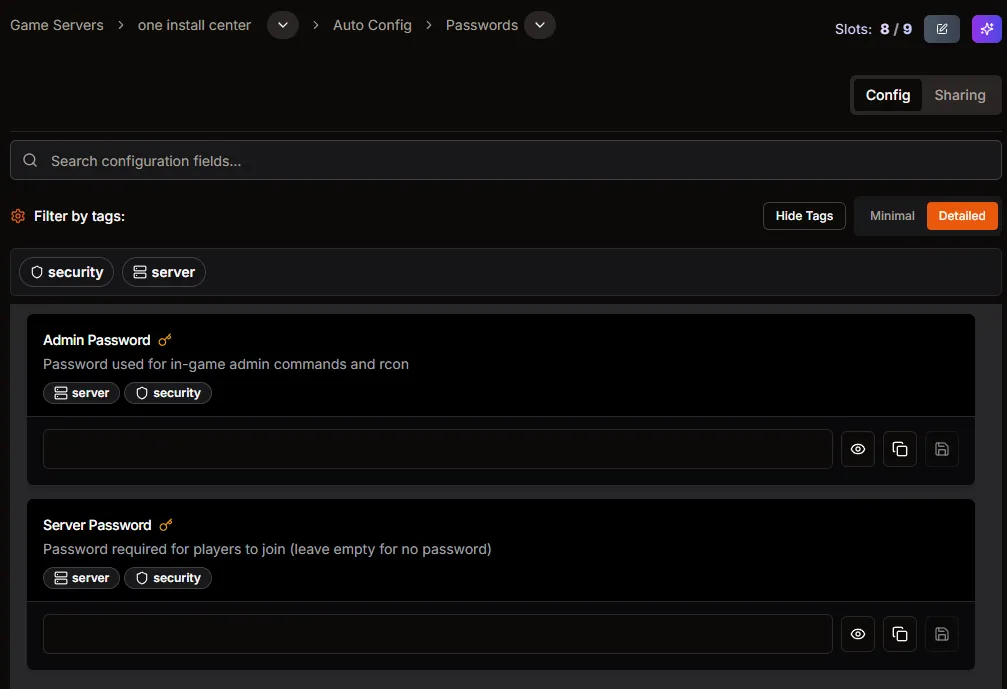Save the Server Password with the disk icon
The width and height of the screenshot is (1007, 689).
941,634
